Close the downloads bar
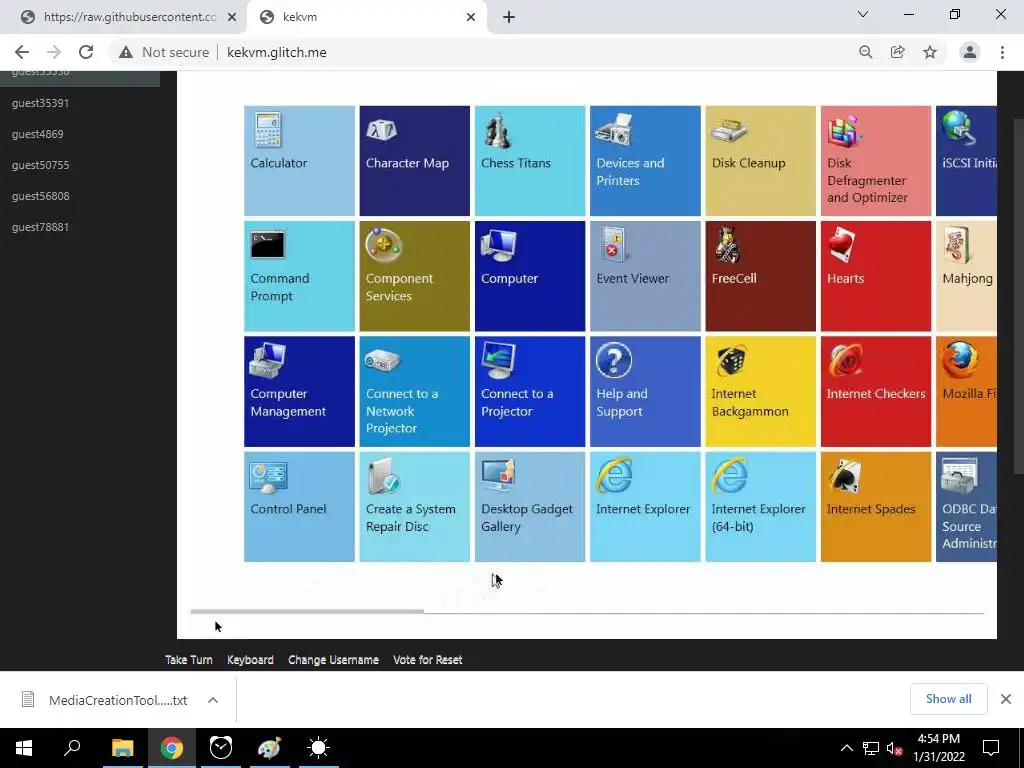This screenshot has height=768, width=1024. coord(1006,699)
